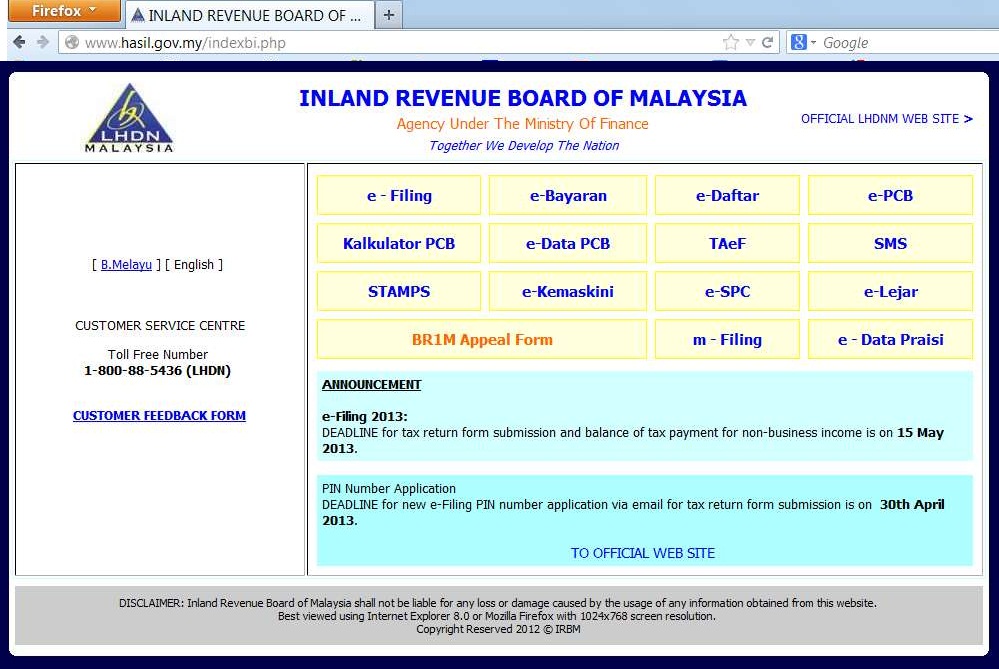This screenshot has height=669, width=999.
Task: Open e - Data Praisi
Action: [x=890, y=340]
